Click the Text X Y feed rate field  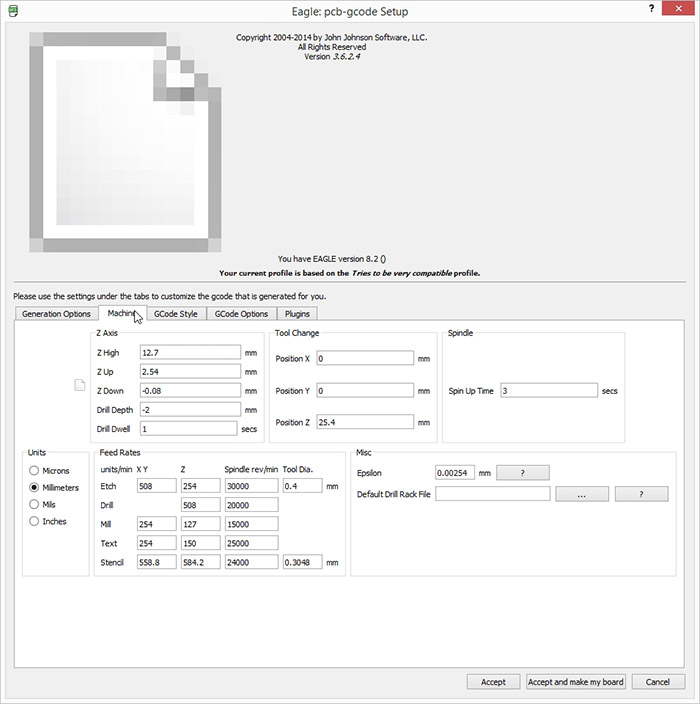pos(156,543)
